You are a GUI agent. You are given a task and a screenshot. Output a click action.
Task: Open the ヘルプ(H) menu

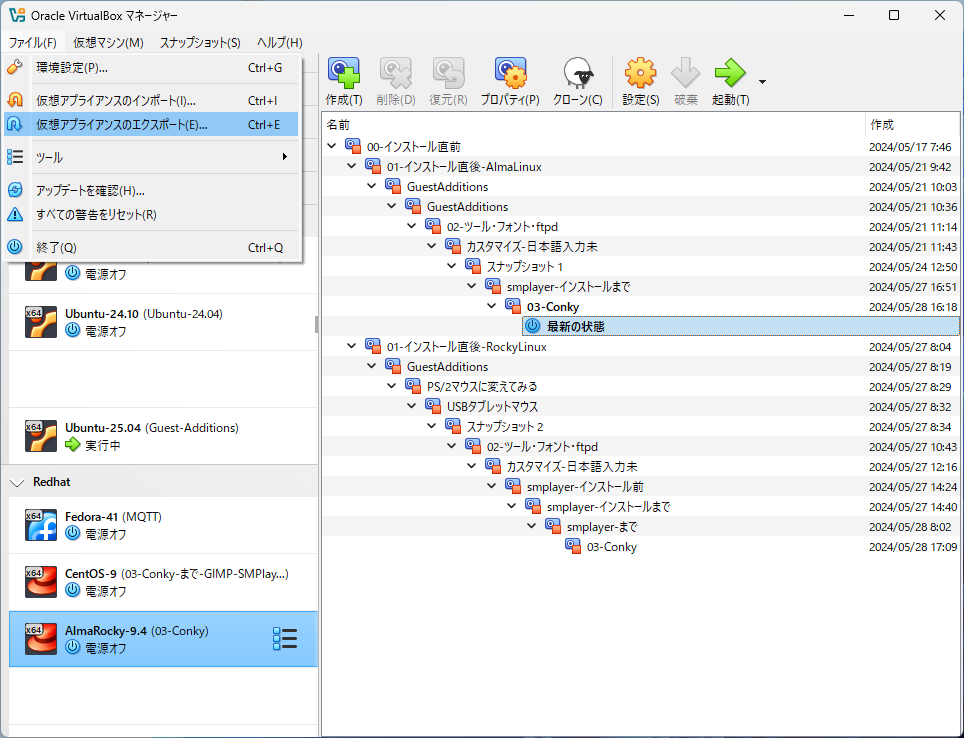(x=280, y=42)
